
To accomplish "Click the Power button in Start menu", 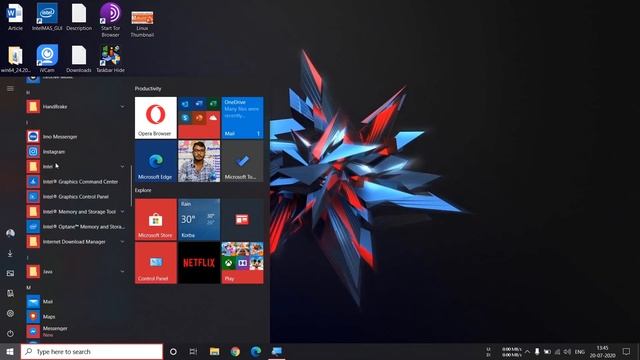I will pyautogui.click(x=10, y=333).
